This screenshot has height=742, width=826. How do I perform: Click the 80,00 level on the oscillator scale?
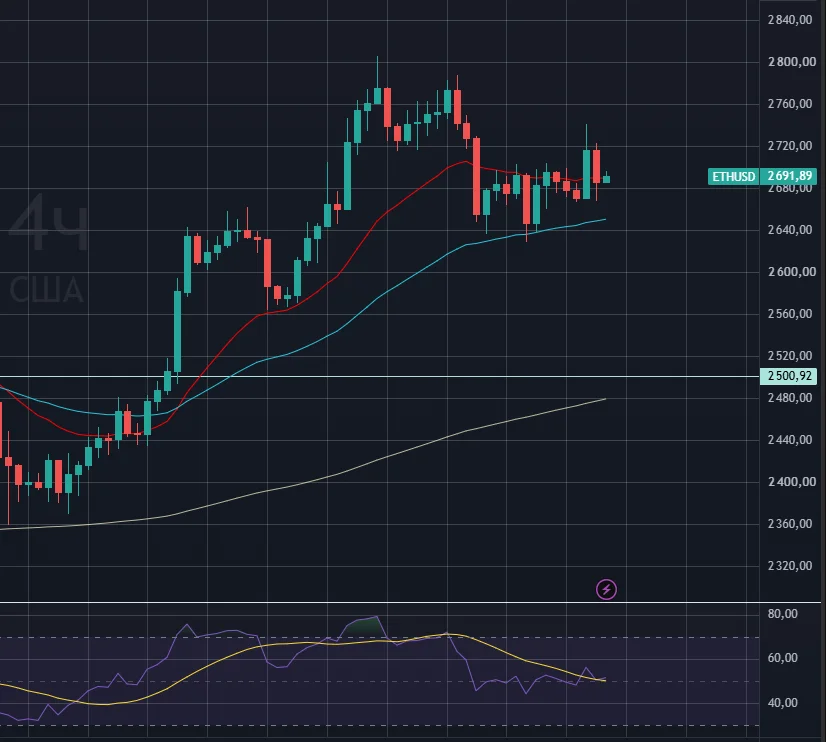pyautogui.click(x=783, y=614)
